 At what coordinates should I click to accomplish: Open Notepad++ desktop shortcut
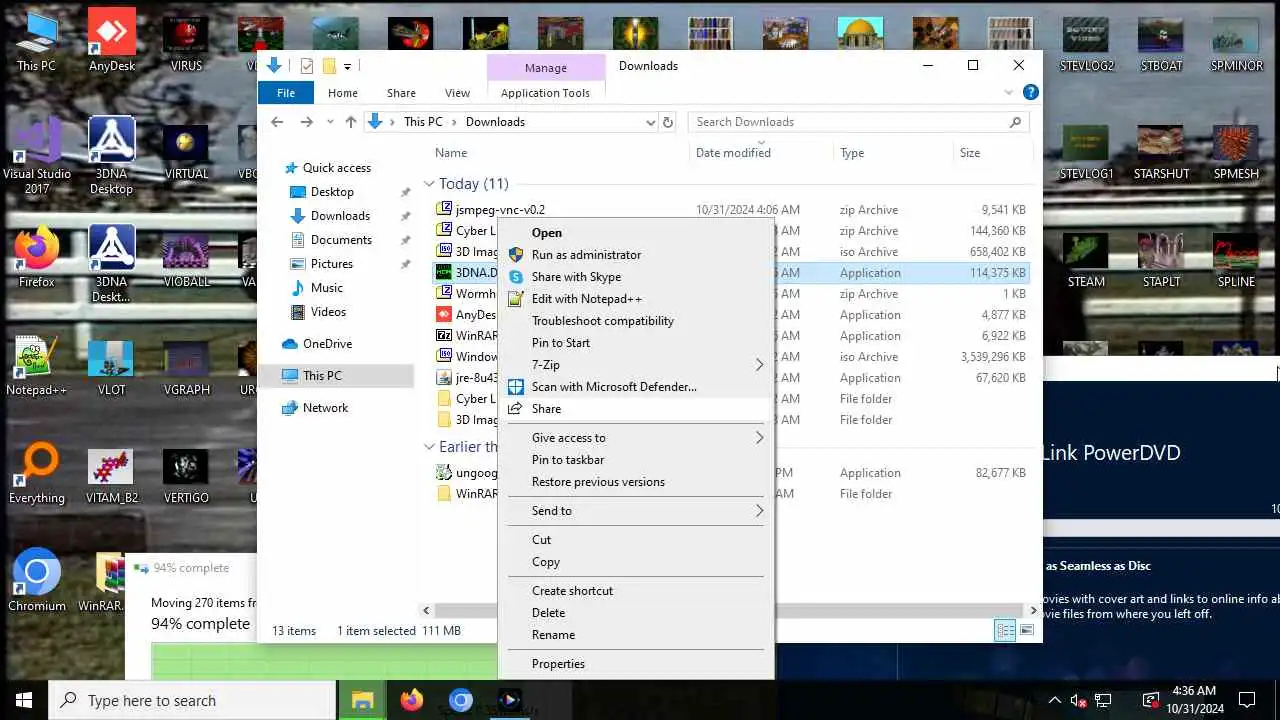pos(36,365)
